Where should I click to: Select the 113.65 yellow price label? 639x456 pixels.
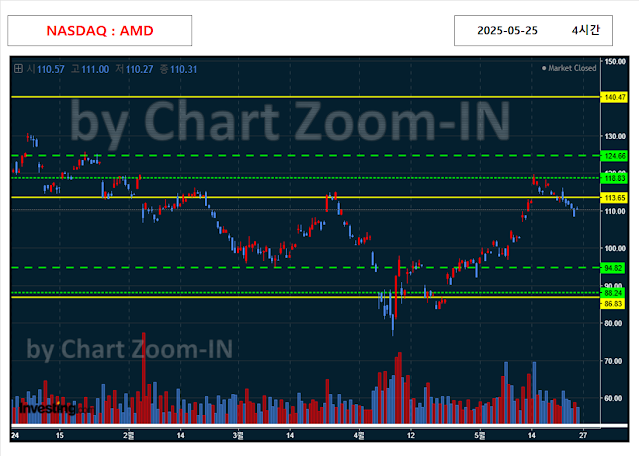[615, 198]
